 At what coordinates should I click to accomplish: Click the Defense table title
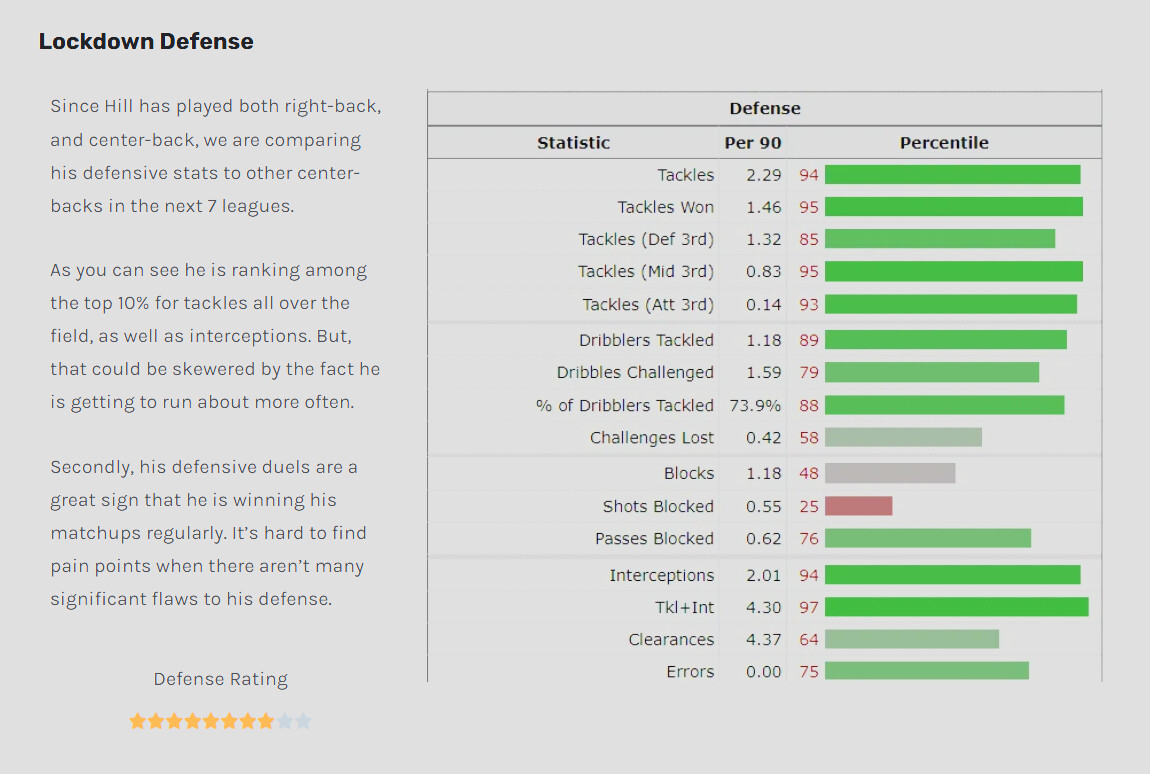(x=764, y=109)
